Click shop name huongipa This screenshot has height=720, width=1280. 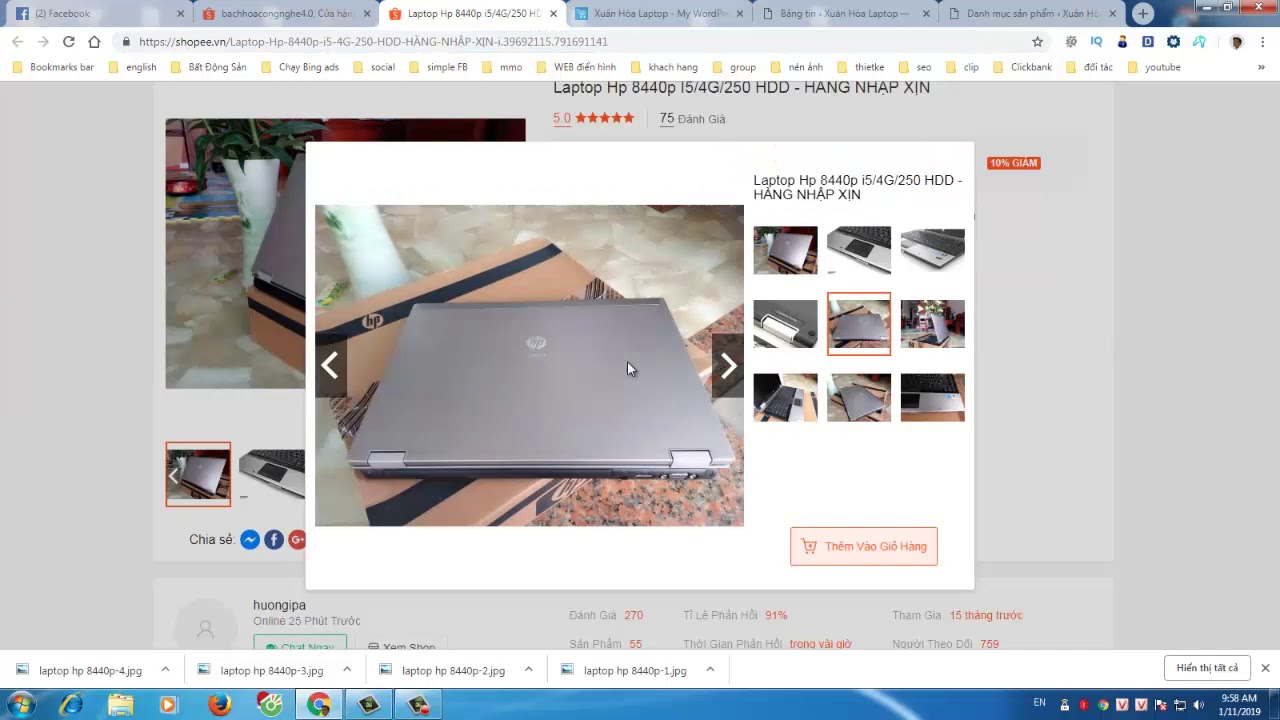tap(279, 605)
